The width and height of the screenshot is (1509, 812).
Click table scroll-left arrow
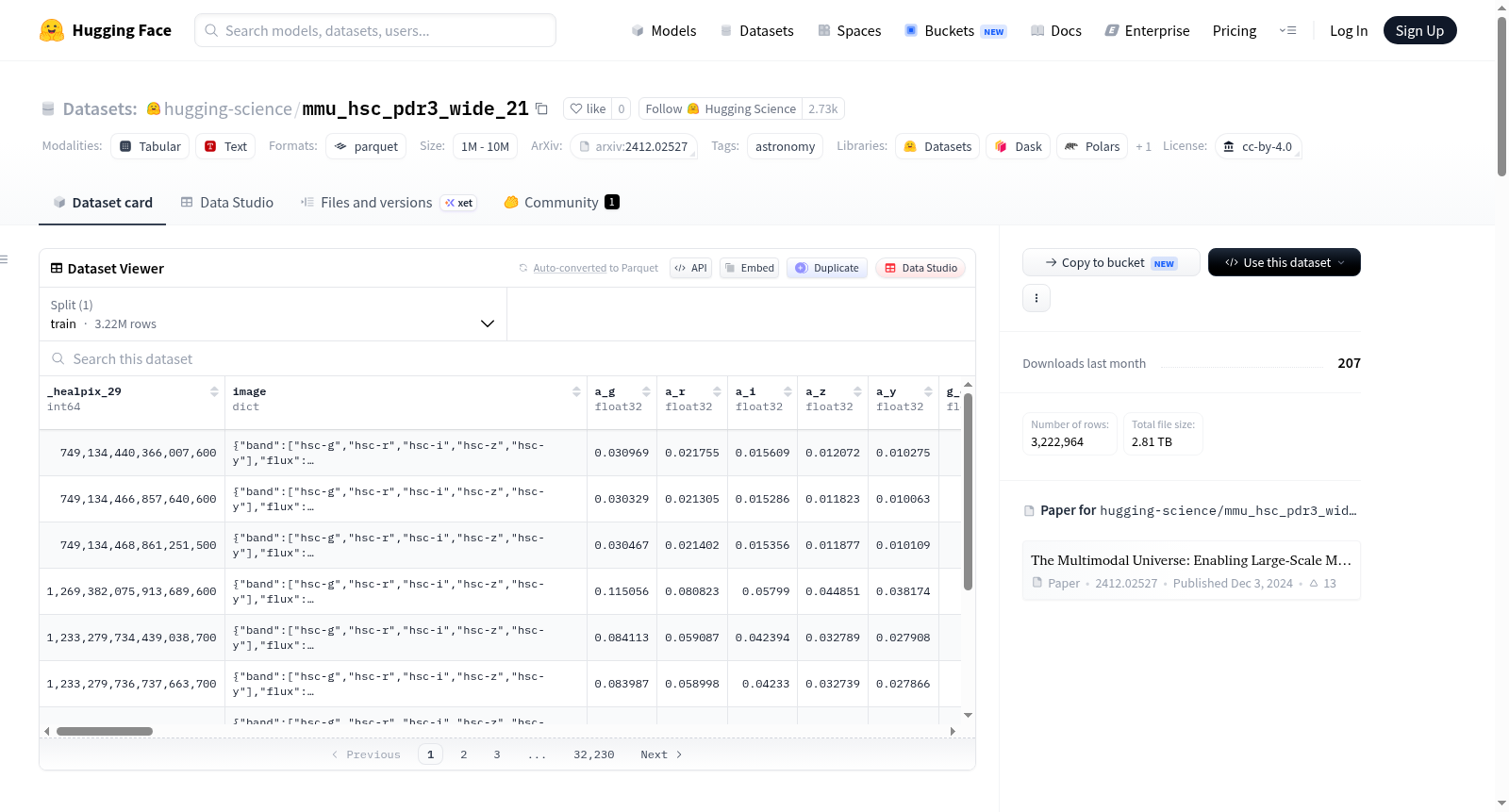coord(47,731)
